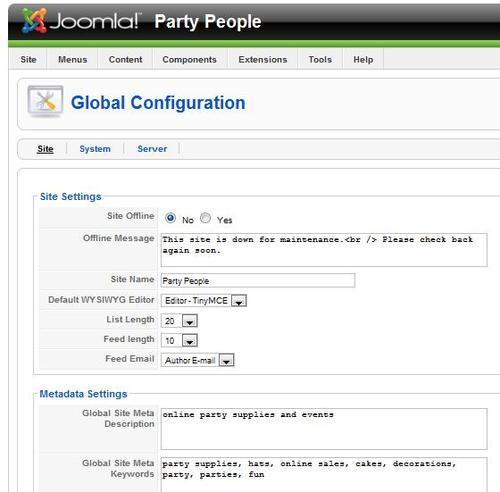Screen dimensions: 500x492
Task: Focus the Global Site Meta Description textarea
Action: pos(324,429)
